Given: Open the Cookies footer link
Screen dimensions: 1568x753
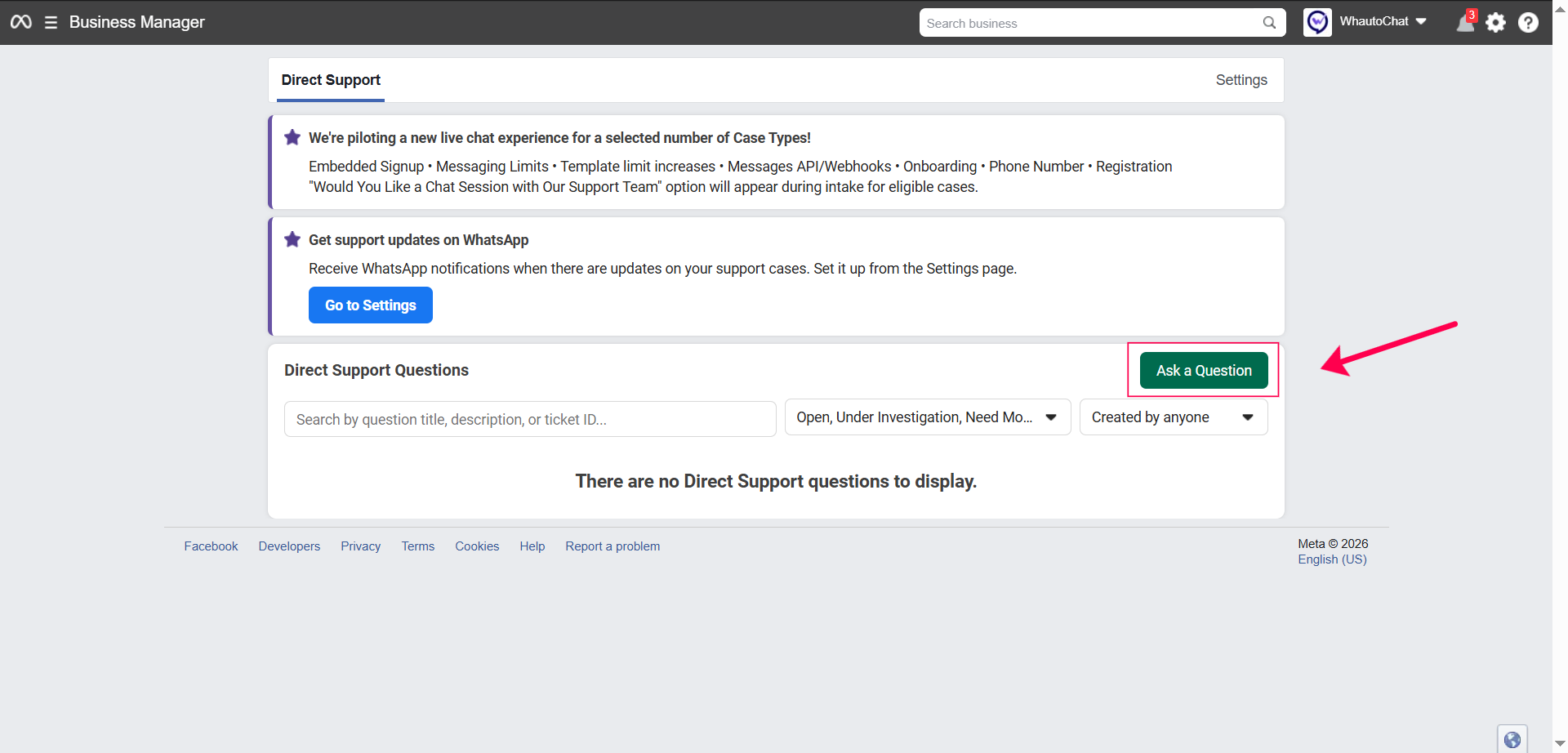Looking at the screenshot, I should point(477,546).
